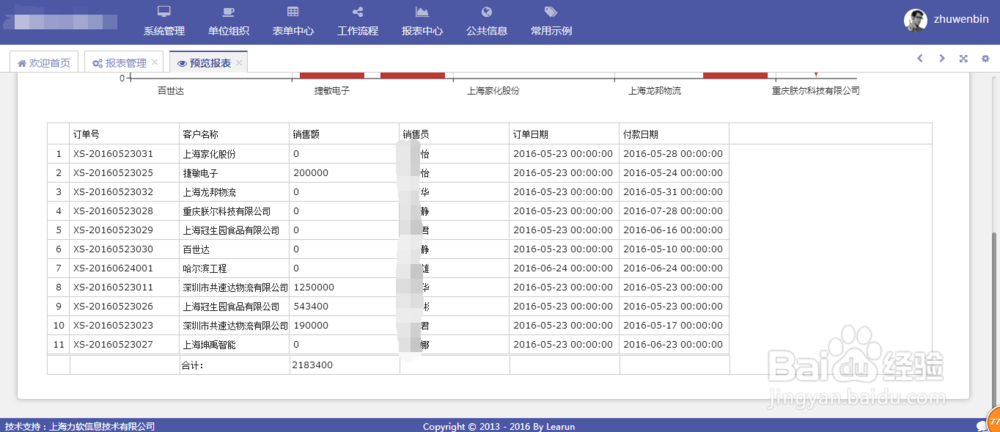Open 公共信息 globe icon

click(x=487, y=11)
